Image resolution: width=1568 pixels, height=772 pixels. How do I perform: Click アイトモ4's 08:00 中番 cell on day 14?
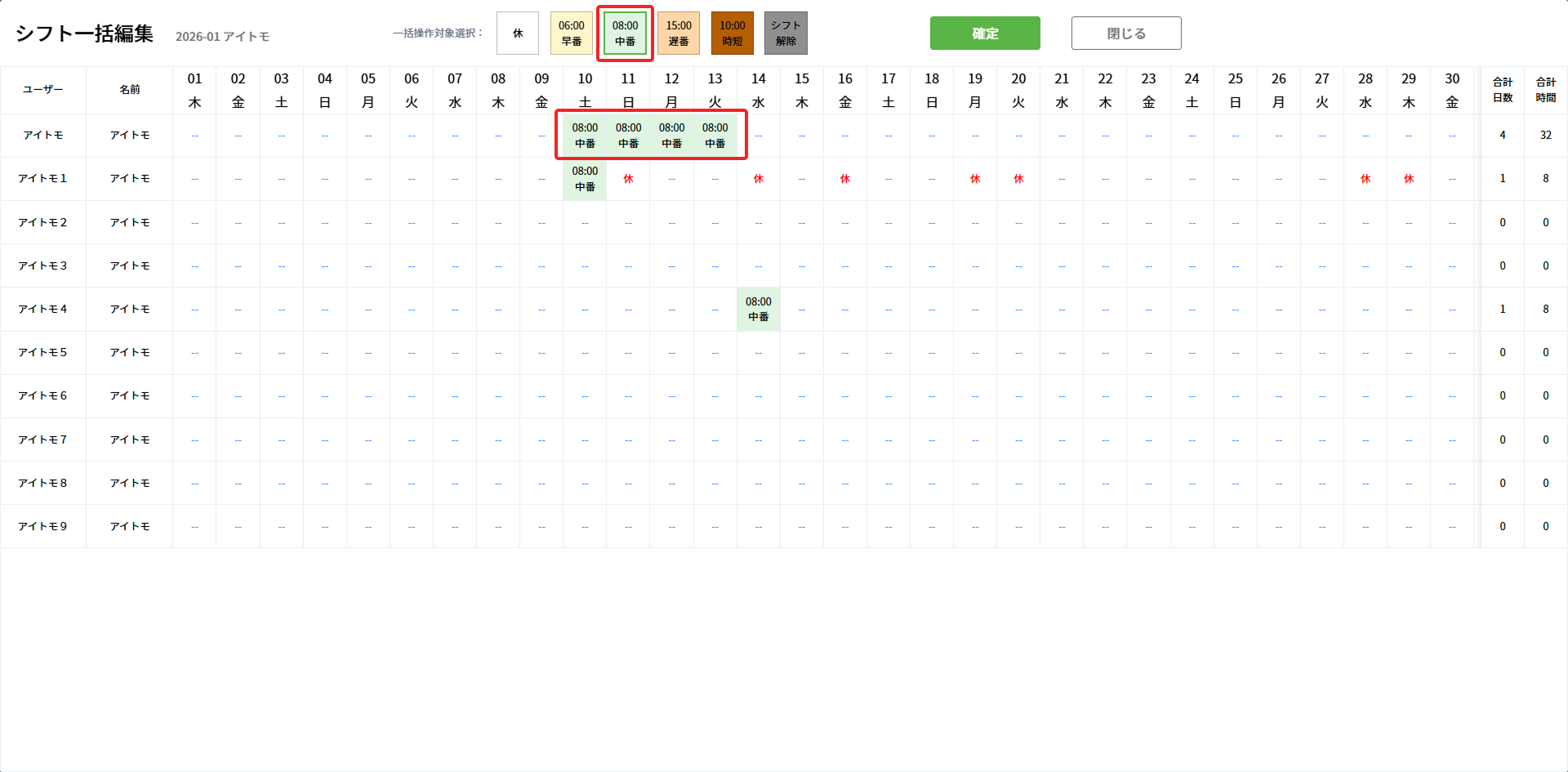pos(758,309)
